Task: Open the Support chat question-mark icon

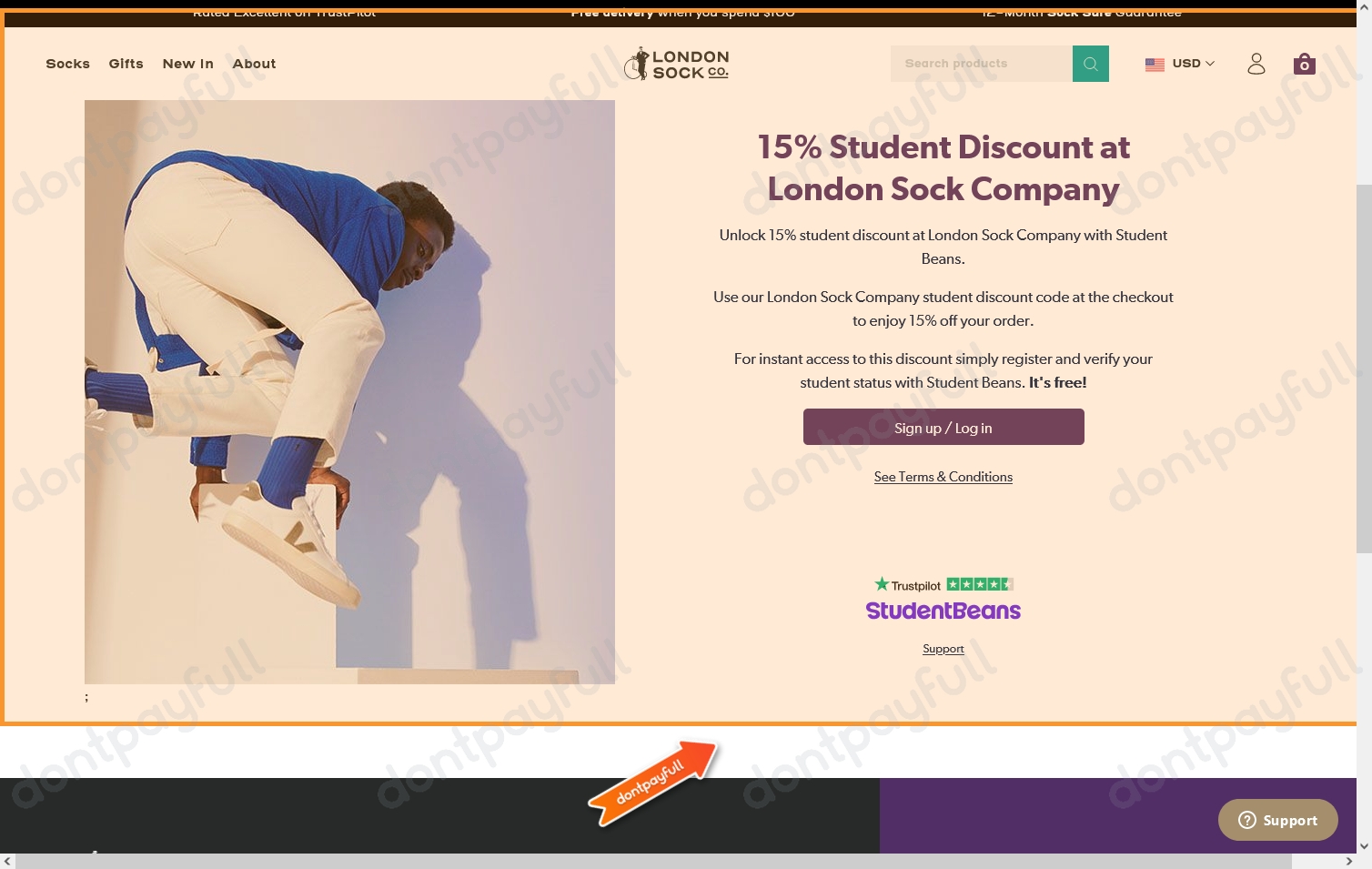Action: pyautogui.click(x=1247, y=820)
